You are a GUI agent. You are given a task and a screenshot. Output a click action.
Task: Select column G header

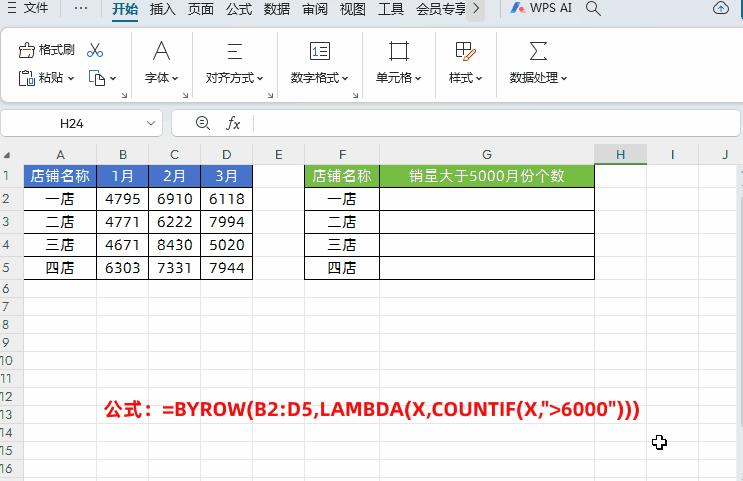487,154
